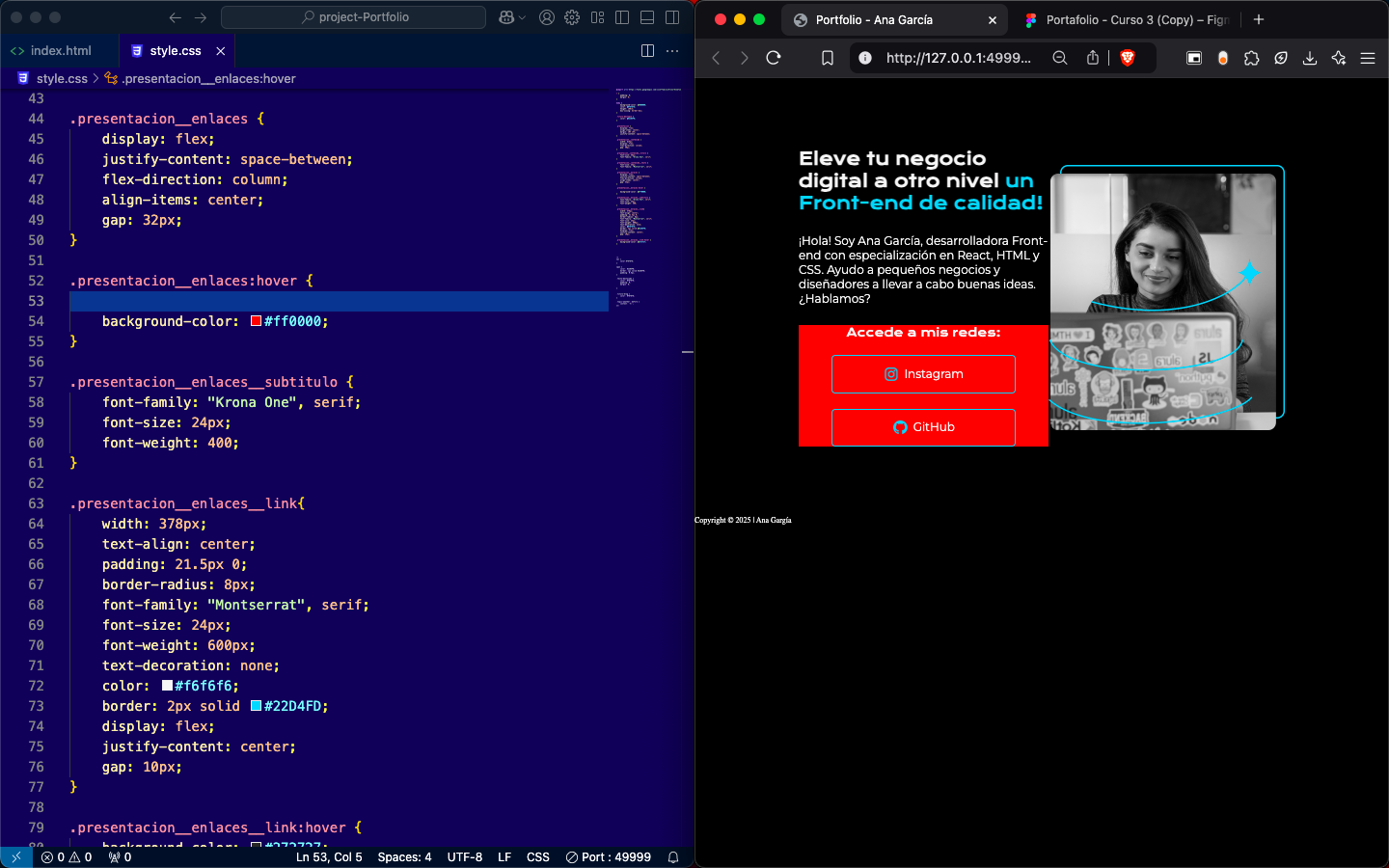
Task: Click 'Accede a mis redes:' heading text
Action: 923,332
